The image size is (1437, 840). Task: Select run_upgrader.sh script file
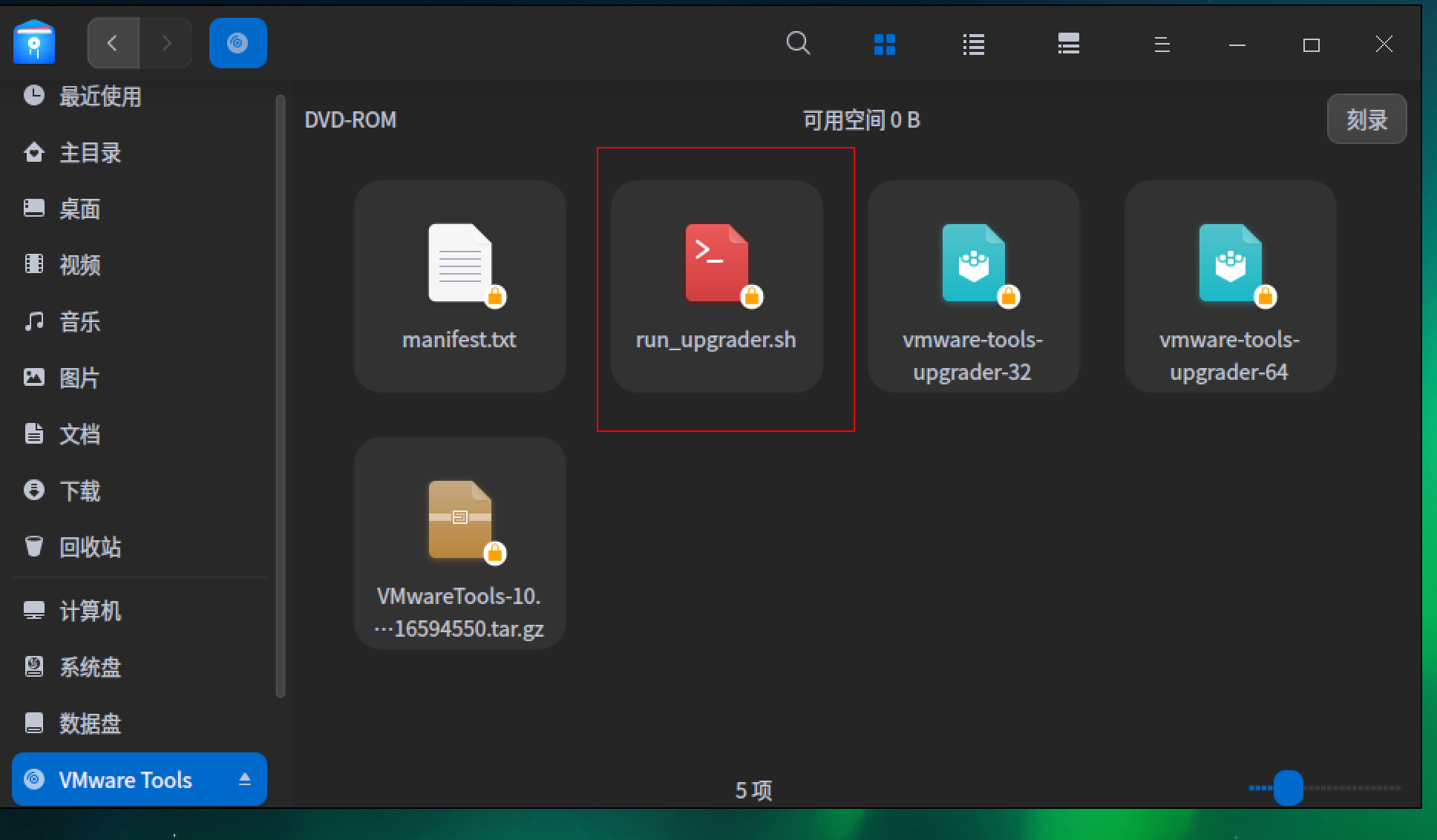coord(716,286)
